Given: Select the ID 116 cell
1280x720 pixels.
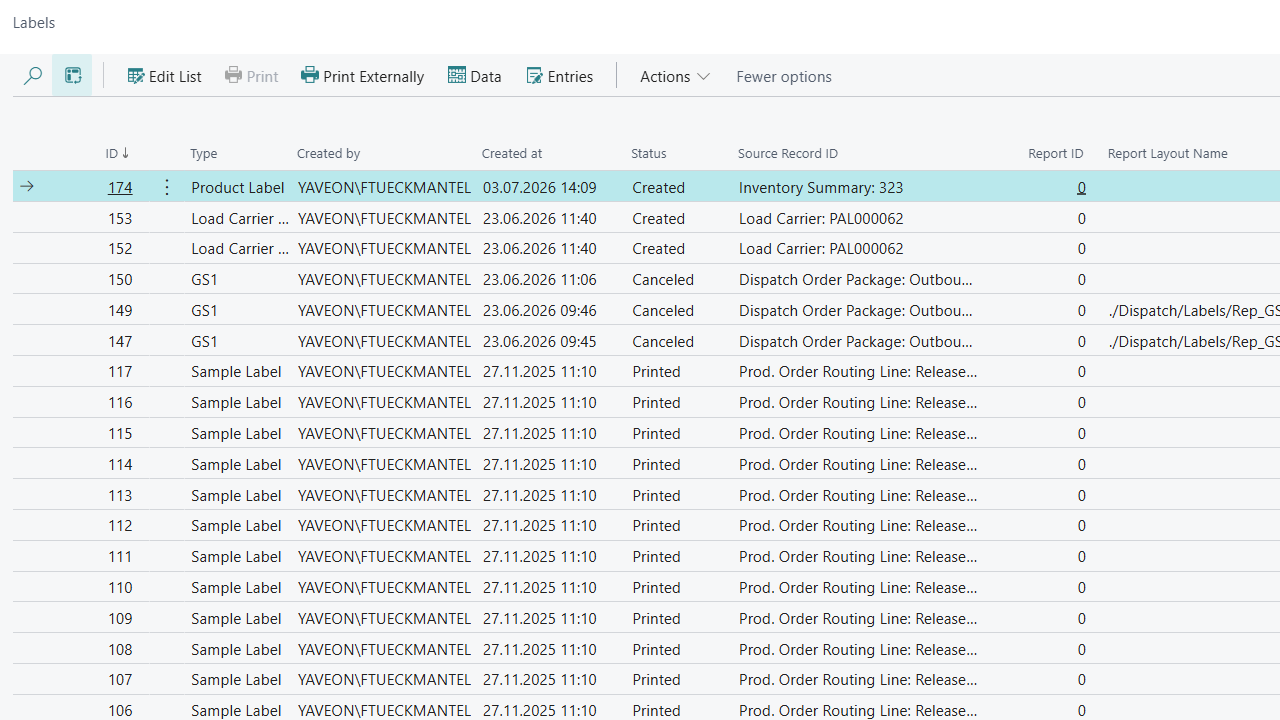Looking at the screenshot, I should (x=120, y=402).
